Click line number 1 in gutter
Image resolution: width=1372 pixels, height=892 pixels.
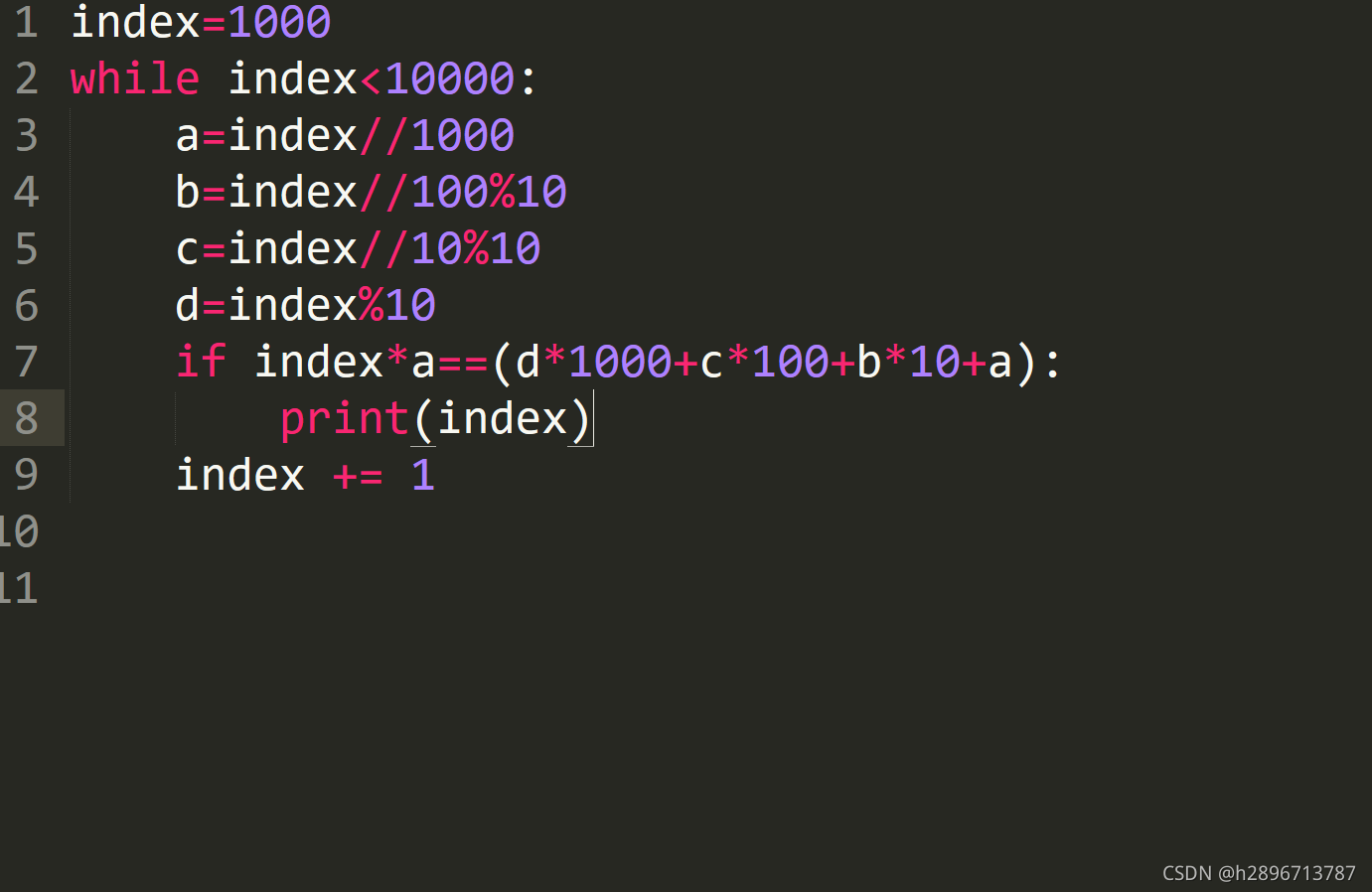(x=27, y=23)
